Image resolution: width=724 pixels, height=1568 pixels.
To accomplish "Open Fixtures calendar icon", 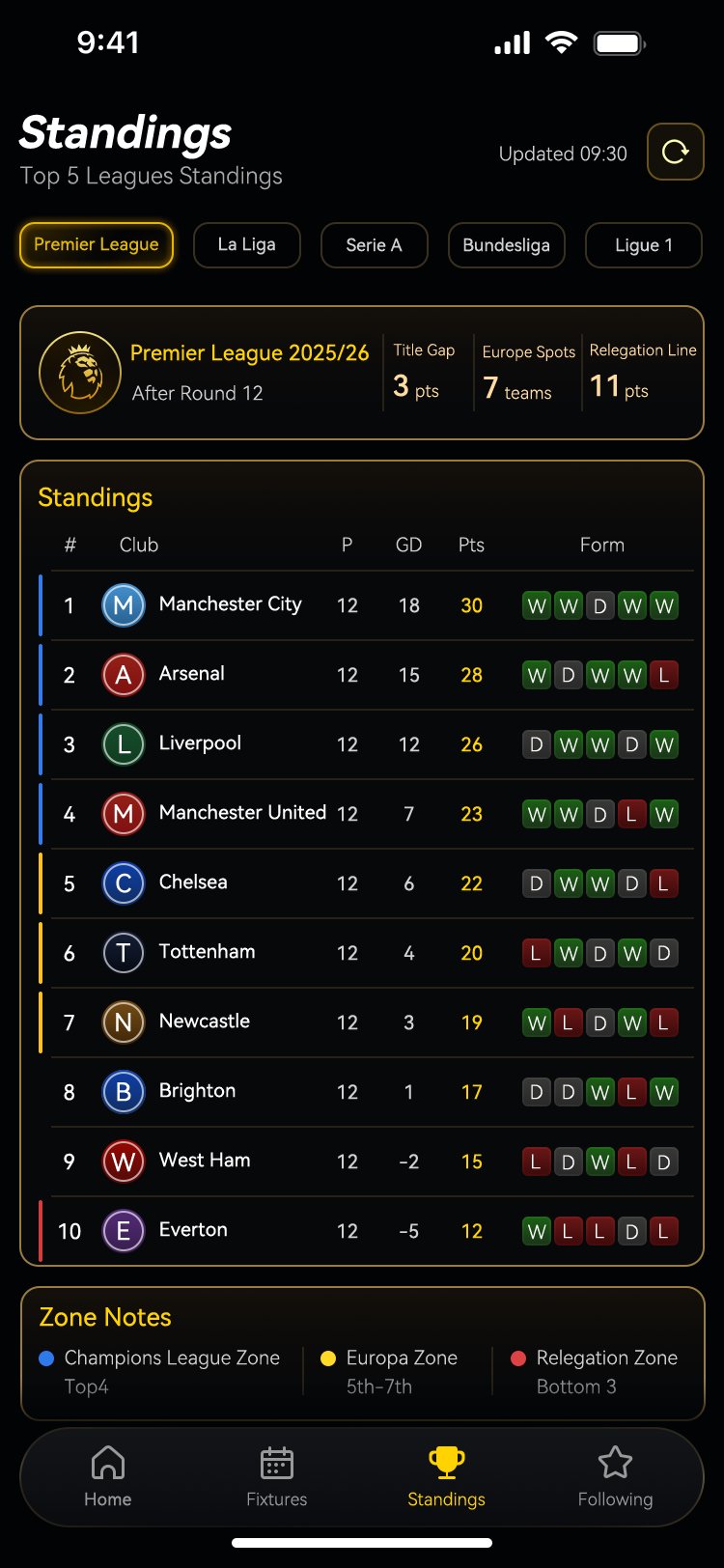I will (277, 1463).
